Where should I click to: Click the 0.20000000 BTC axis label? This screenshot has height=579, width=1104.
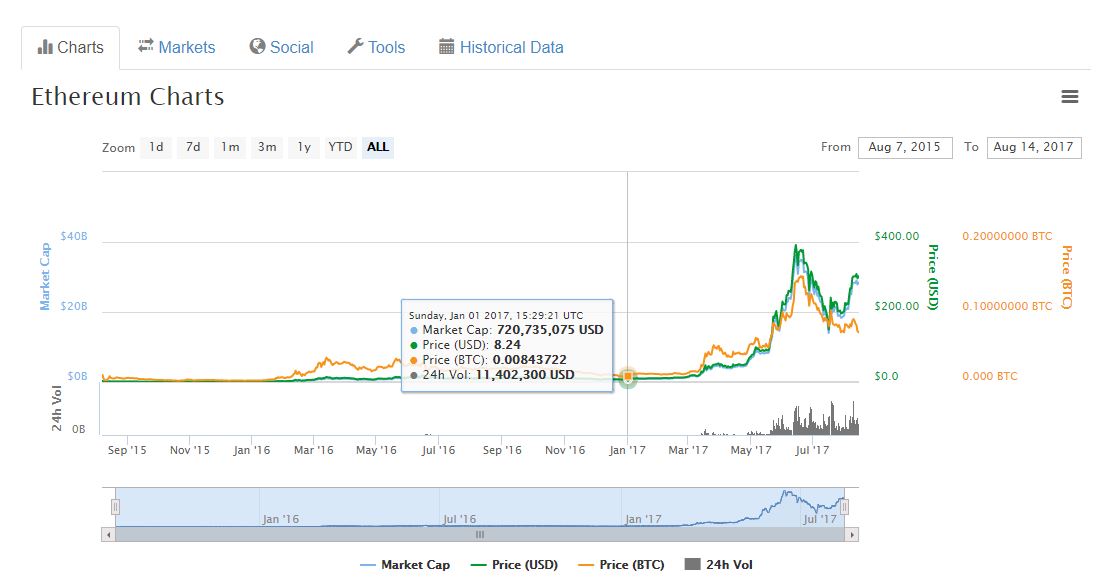[x=1008, y=236]
